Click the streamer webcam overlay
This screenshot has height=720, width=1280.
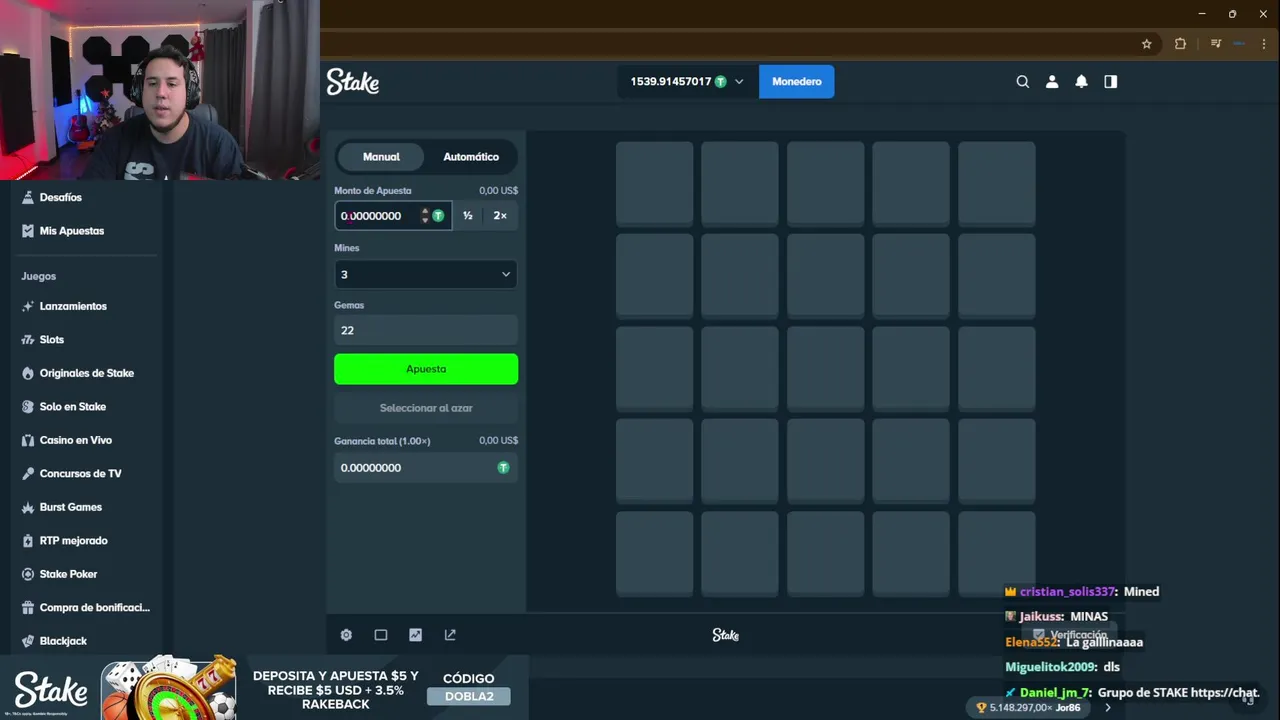[x=160, y=90]
